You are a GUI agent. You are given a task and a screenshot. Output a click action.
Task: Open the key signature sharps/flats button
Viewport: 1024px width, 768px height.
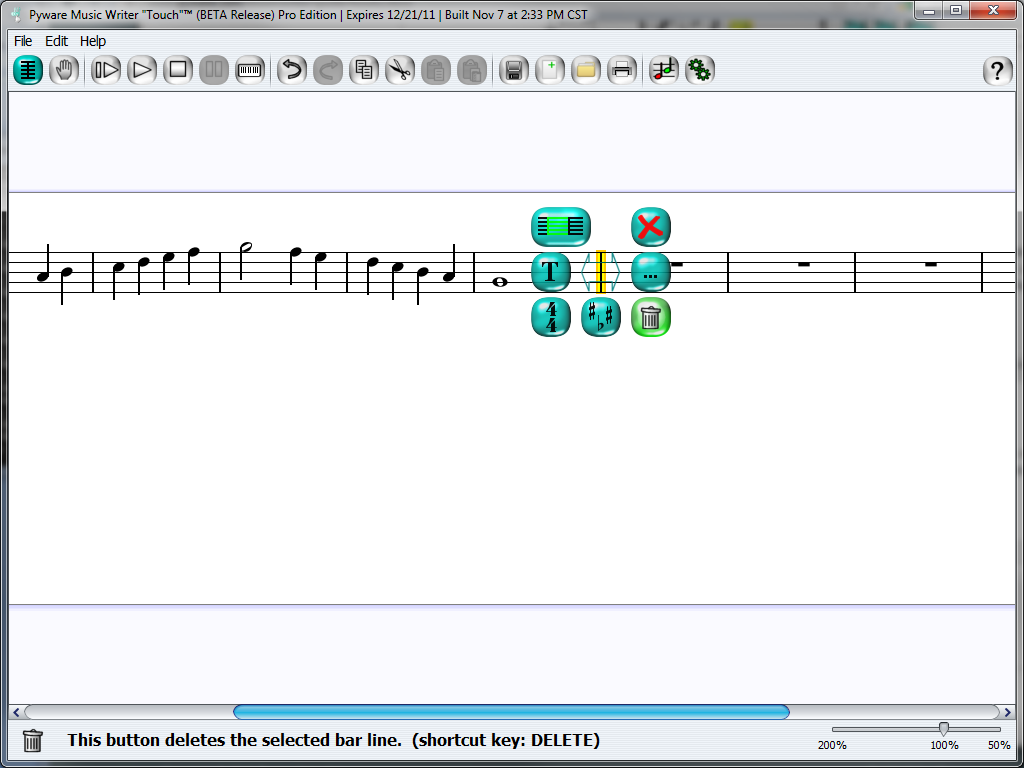pyautogui.click(x=601, y=318)
